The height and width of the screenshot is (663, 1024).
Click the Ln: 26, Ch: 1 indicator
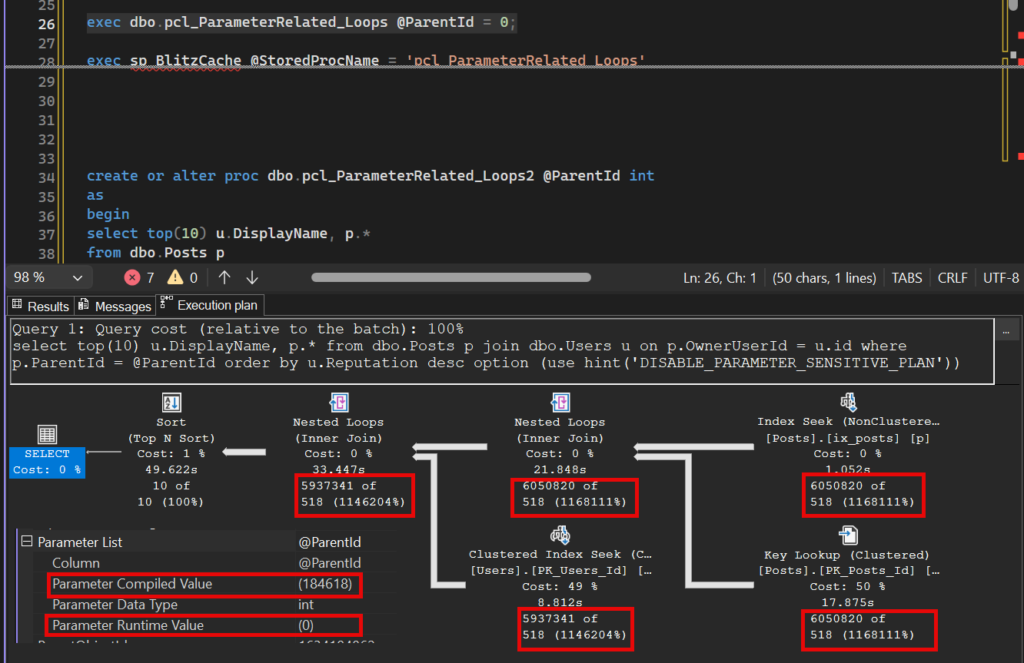tap(720, 278)
